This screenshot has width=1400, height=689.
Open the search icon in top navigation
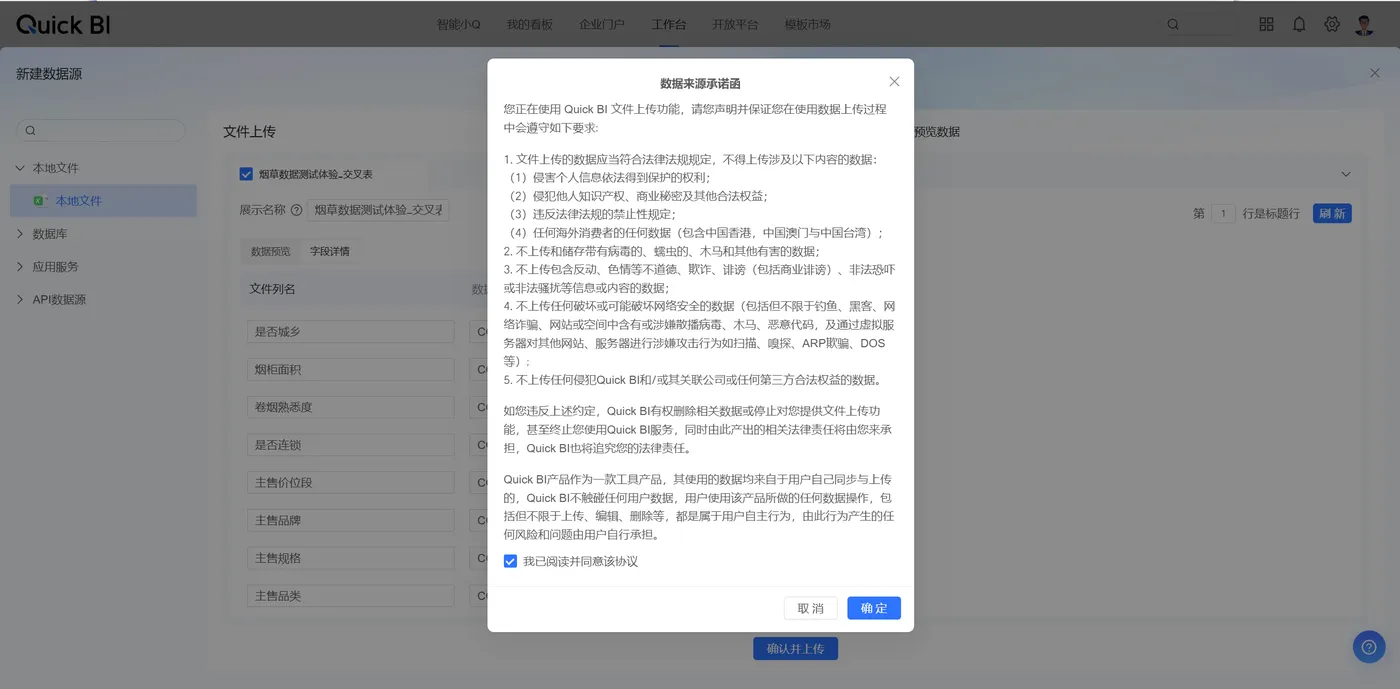[x=1173, y=24]
